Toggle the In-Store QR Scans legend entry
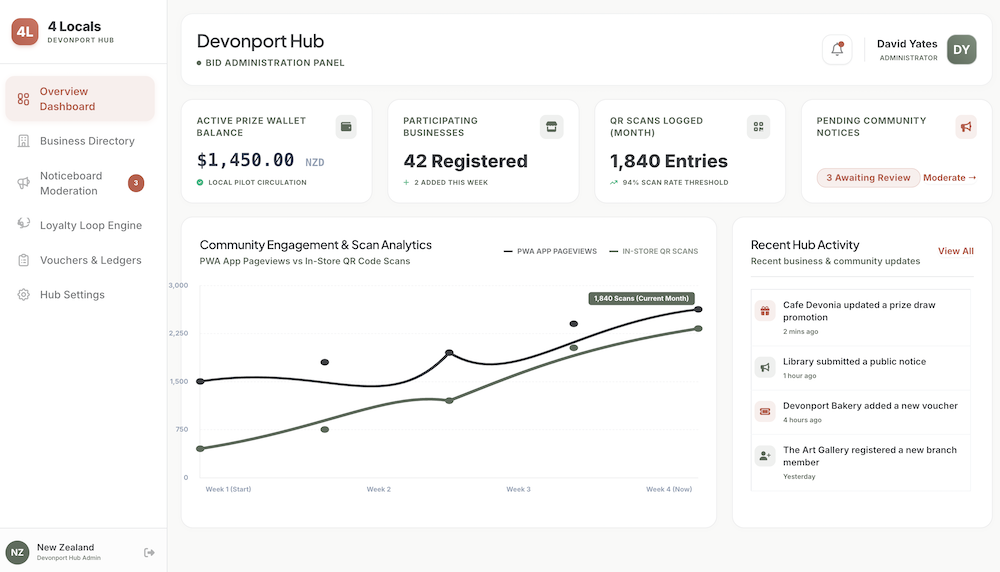The height and width of the screenshot is (572, 1000). coord(654,251)
